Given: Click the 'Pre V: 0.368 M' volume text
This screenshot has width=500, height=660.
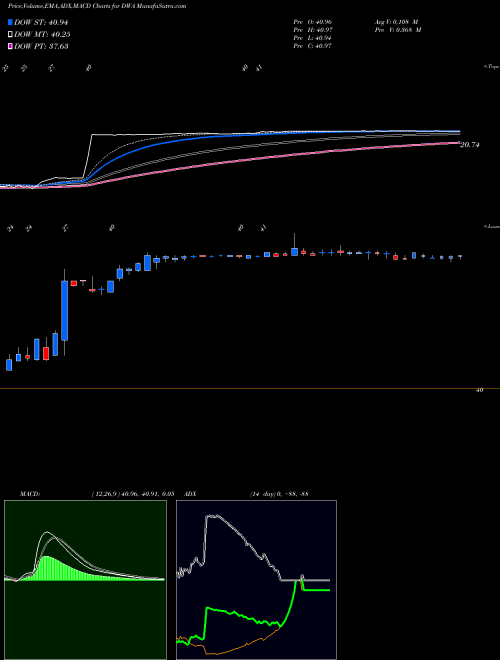Looking at the screenshot, I should pos(398,30).
